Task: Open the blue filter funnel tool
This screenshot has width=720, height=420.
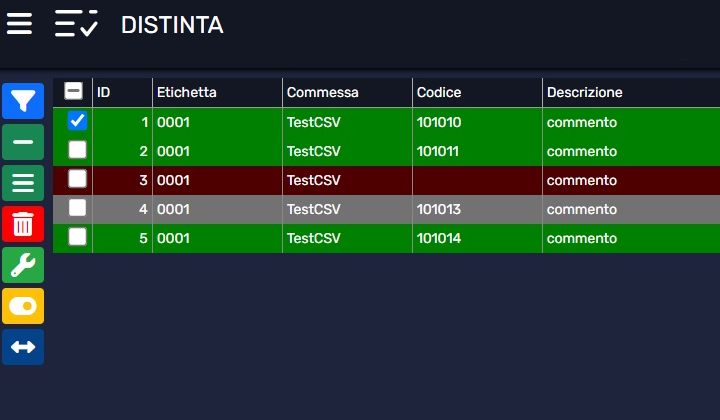Action: pos(23,101)
